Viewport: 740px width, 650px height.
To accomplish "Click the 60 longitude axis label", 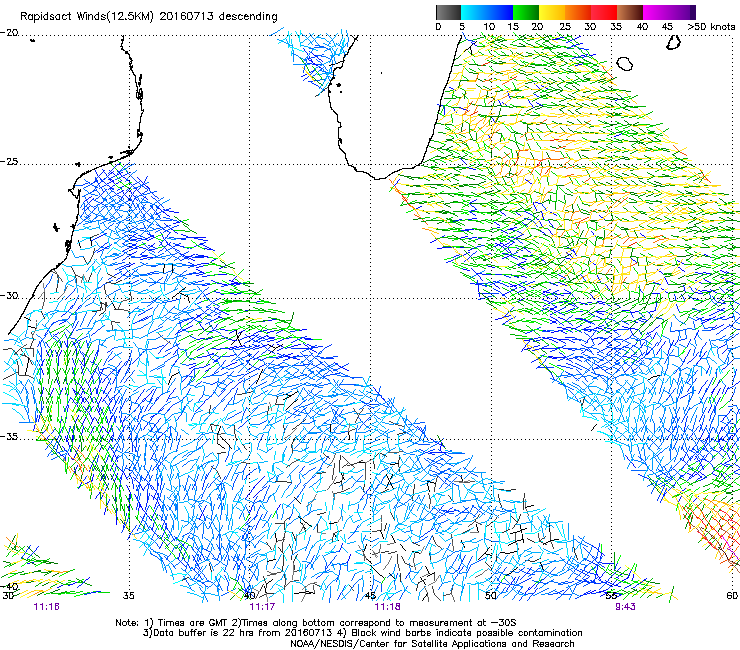I will click(x=732, y=595).
